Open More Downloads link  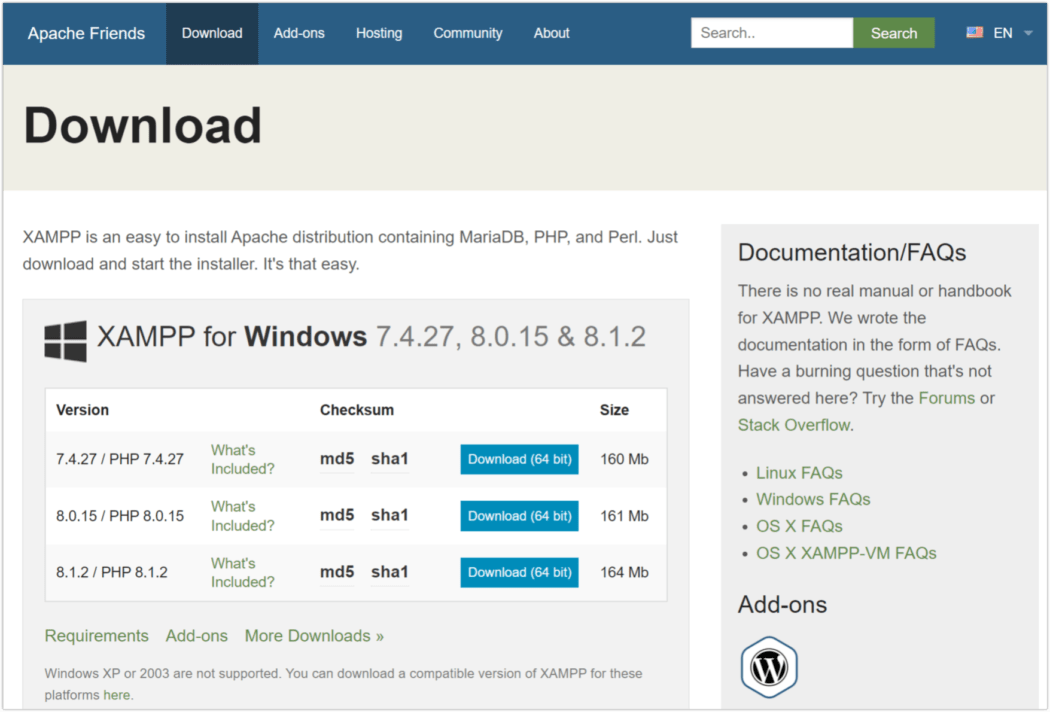[314, 636]
